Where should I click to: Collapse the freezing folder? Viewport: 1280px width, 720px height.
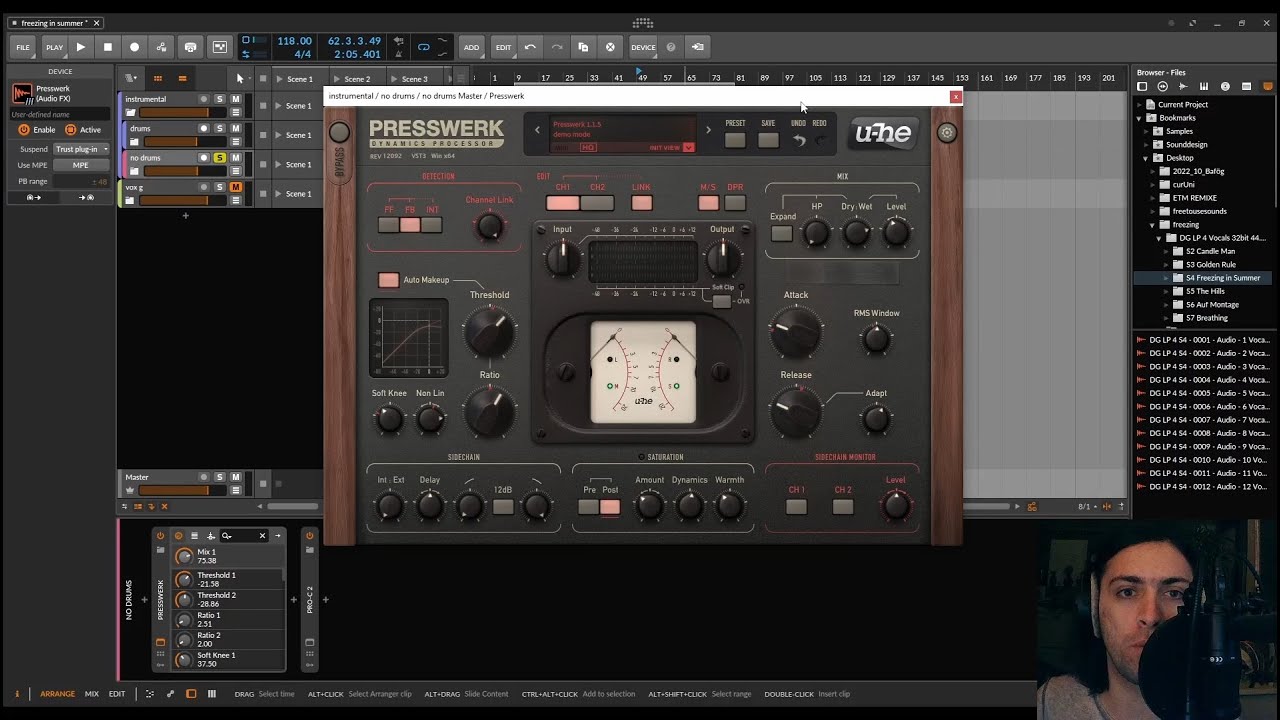tap(1153, 225)
